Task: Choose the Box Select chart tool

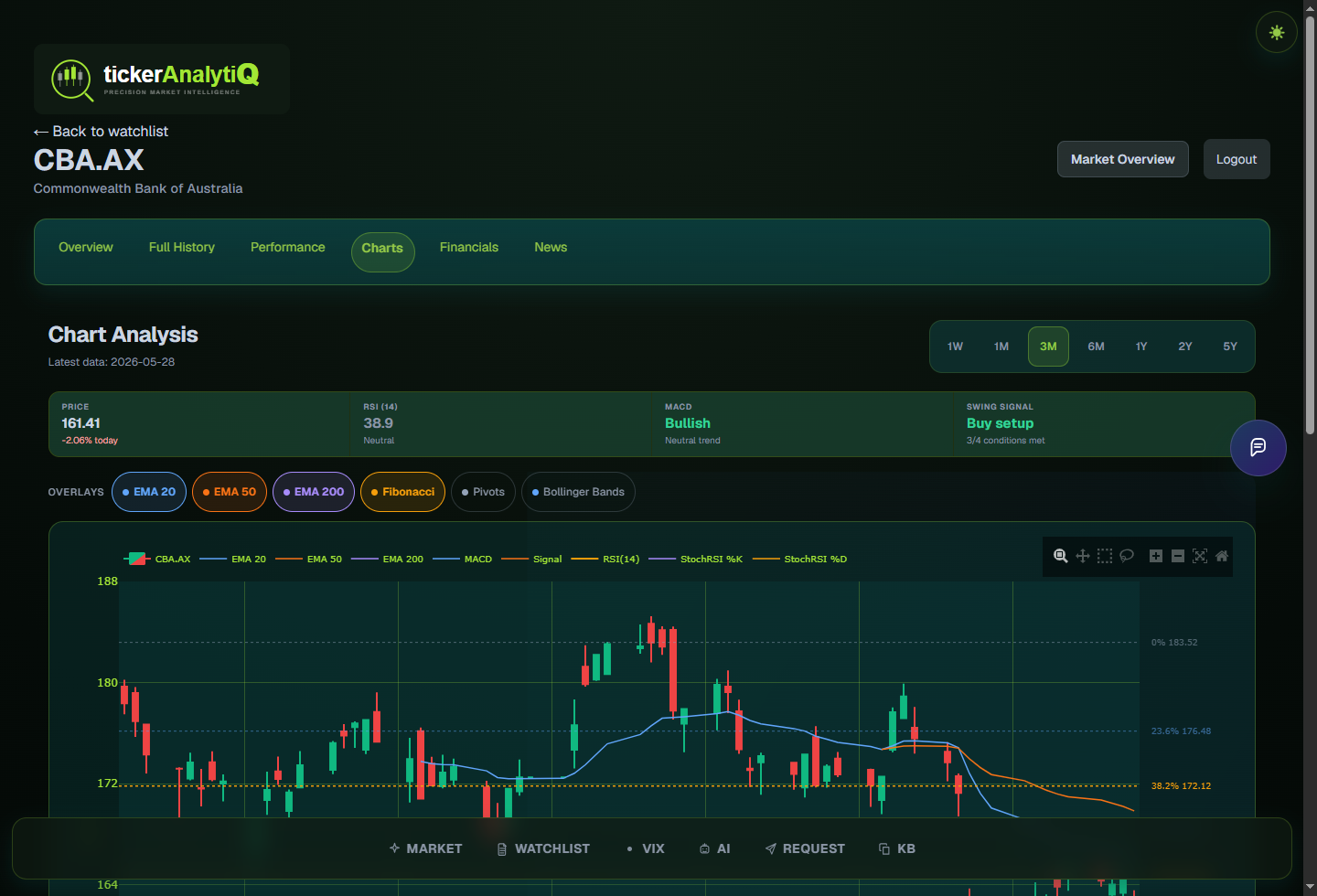Action: (1105, 556)
